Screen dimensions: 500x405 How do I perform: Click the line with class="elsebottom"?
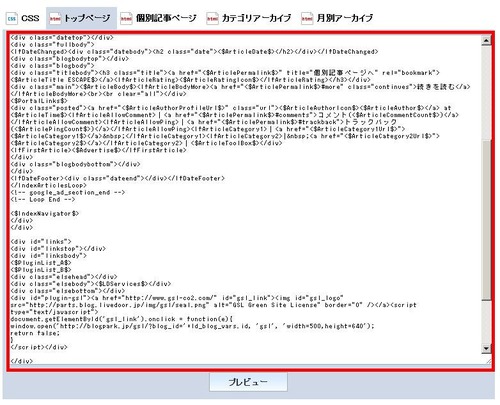click(68, 291)
